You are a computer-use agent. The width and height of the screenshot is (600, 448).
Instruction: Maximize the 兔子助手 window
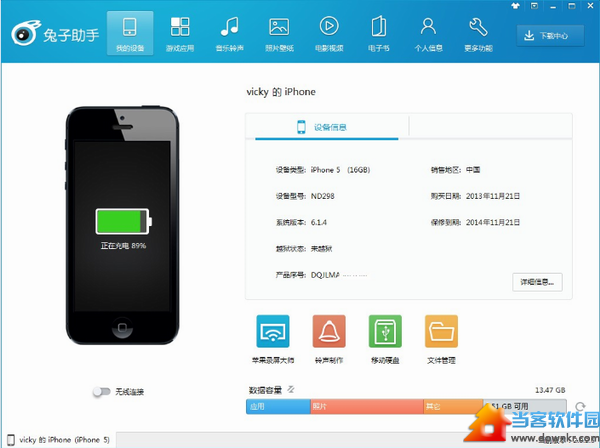pyautogui.click(x=572, y=6)
